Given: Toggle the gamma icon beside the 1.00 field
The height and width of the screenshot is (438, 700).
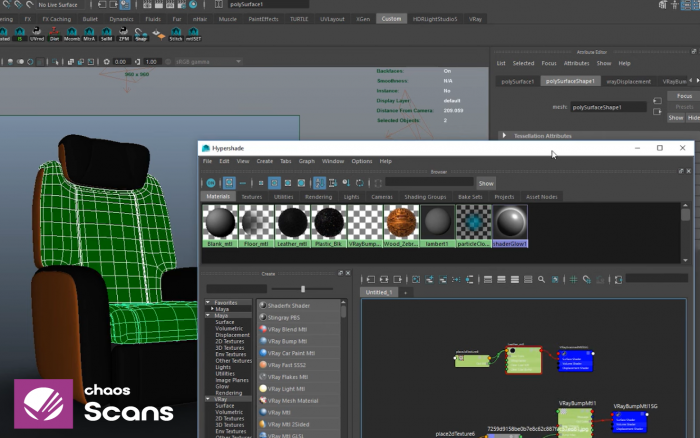Looking at the screenshot, I should (137, 62).
